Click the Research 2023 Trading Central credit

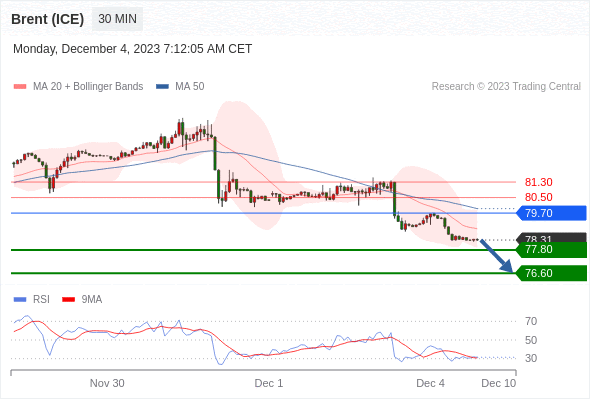pos(506,87)
